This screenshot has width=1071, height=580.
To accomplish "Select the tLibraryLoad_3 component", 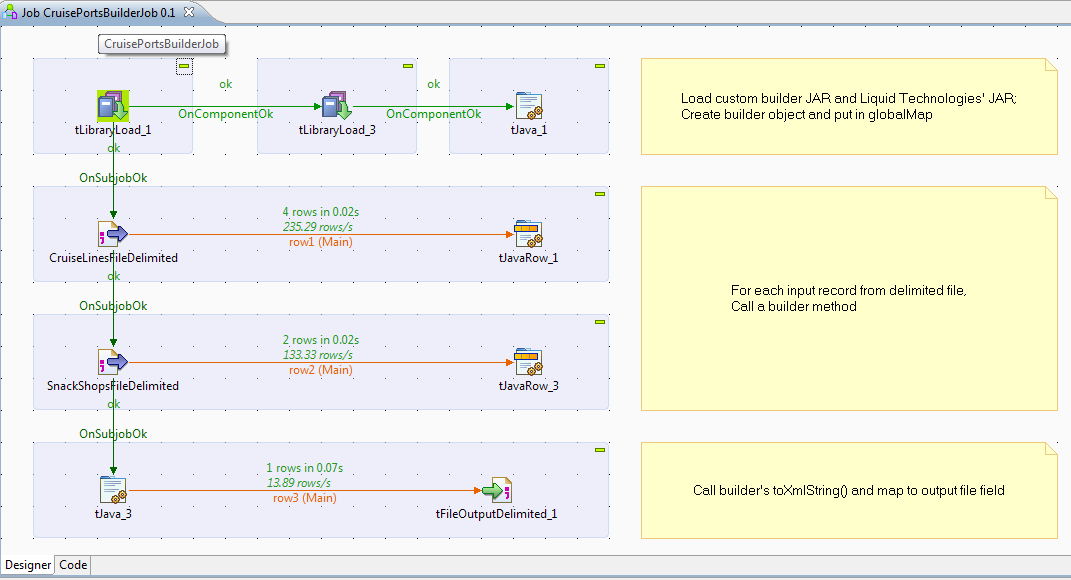I will 335,103.
